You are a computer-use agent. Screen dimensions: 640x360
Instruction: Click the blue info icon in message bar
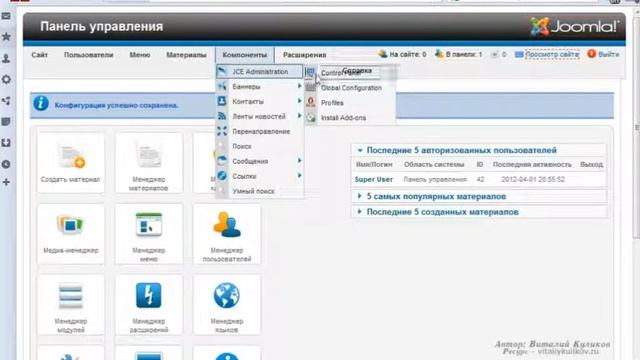41,104
